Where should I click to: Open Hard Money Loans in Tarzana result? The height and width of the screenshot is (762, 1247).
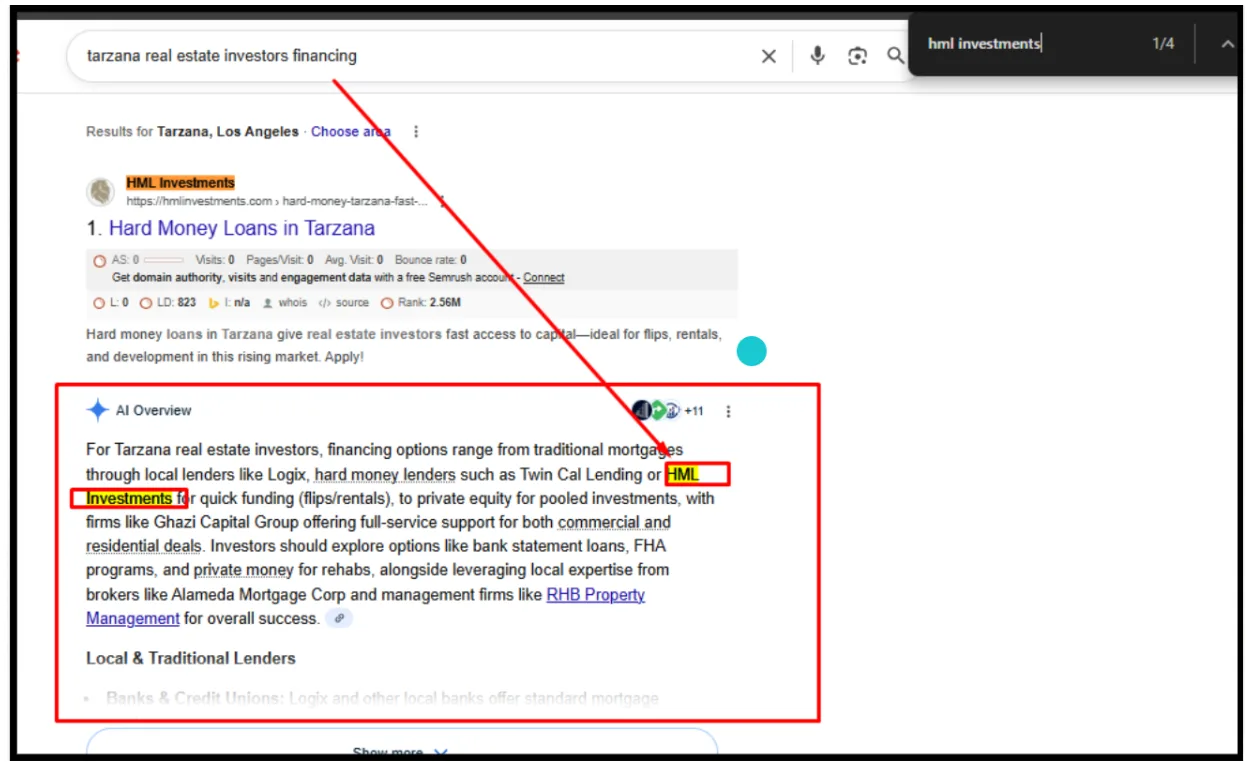tap(241, 228)
